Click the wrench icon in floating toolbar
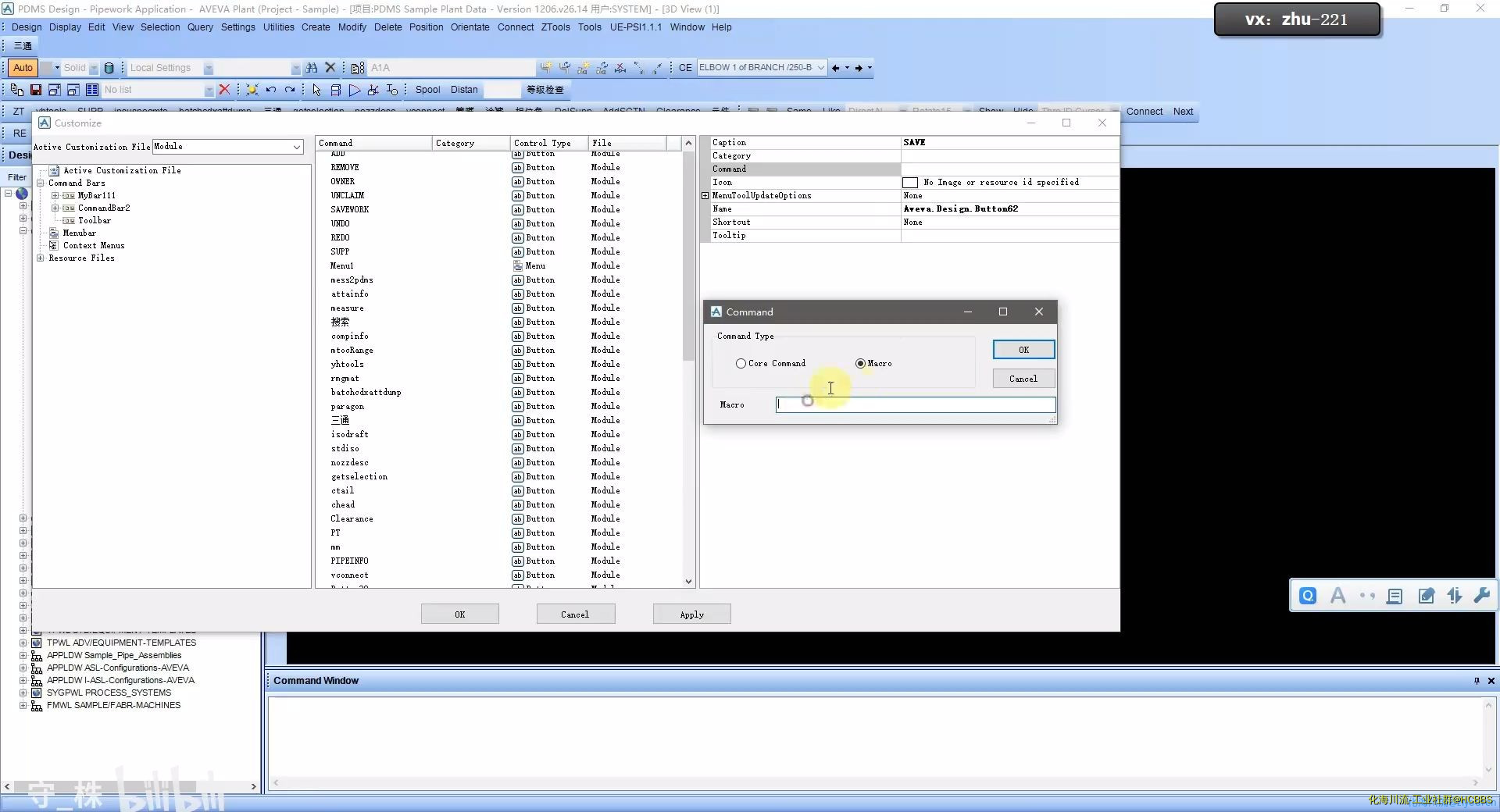Screen dimensions: 1500x812 coord(1481,596)
